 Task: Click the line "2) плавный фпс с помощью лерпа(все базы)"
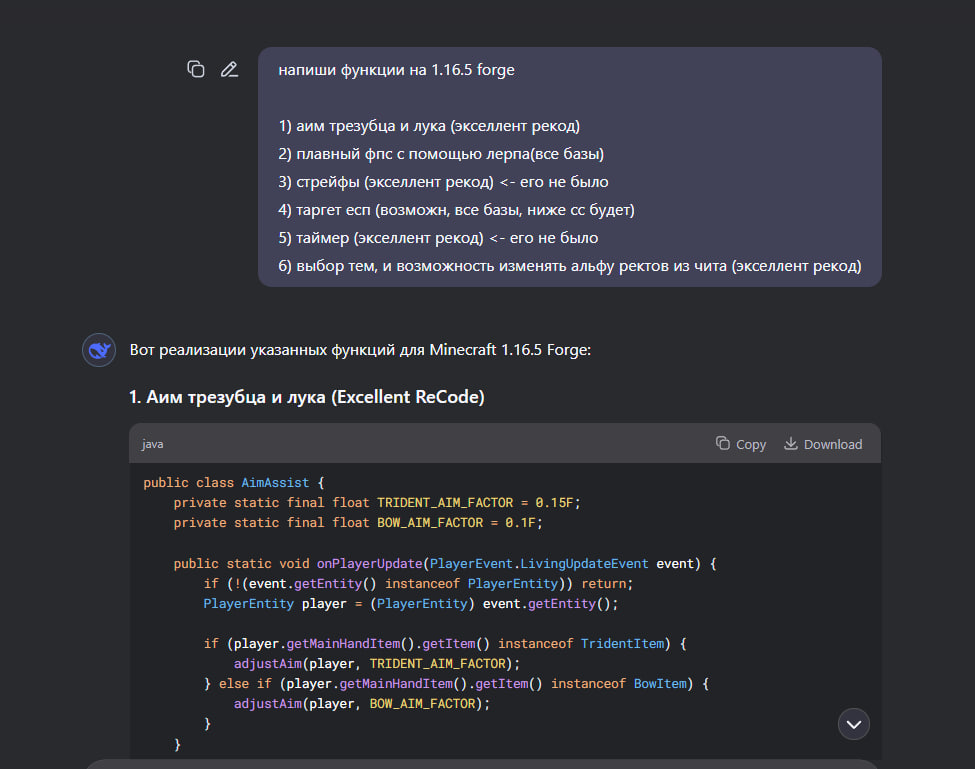coord(441,154)
